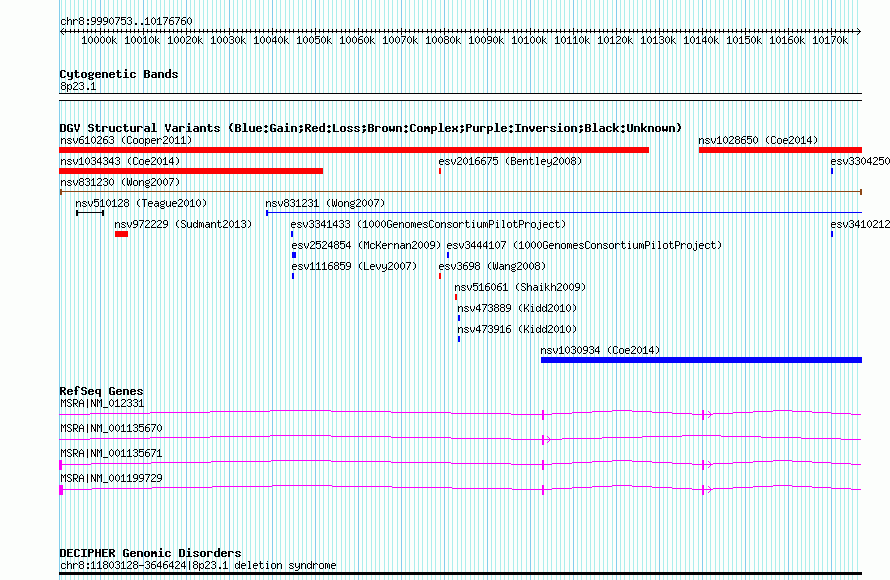This screenshot has height=580, width=890.
Task: Select the nsv1028650 (Coe2014) red bar
Action: (x=780, y=150)
